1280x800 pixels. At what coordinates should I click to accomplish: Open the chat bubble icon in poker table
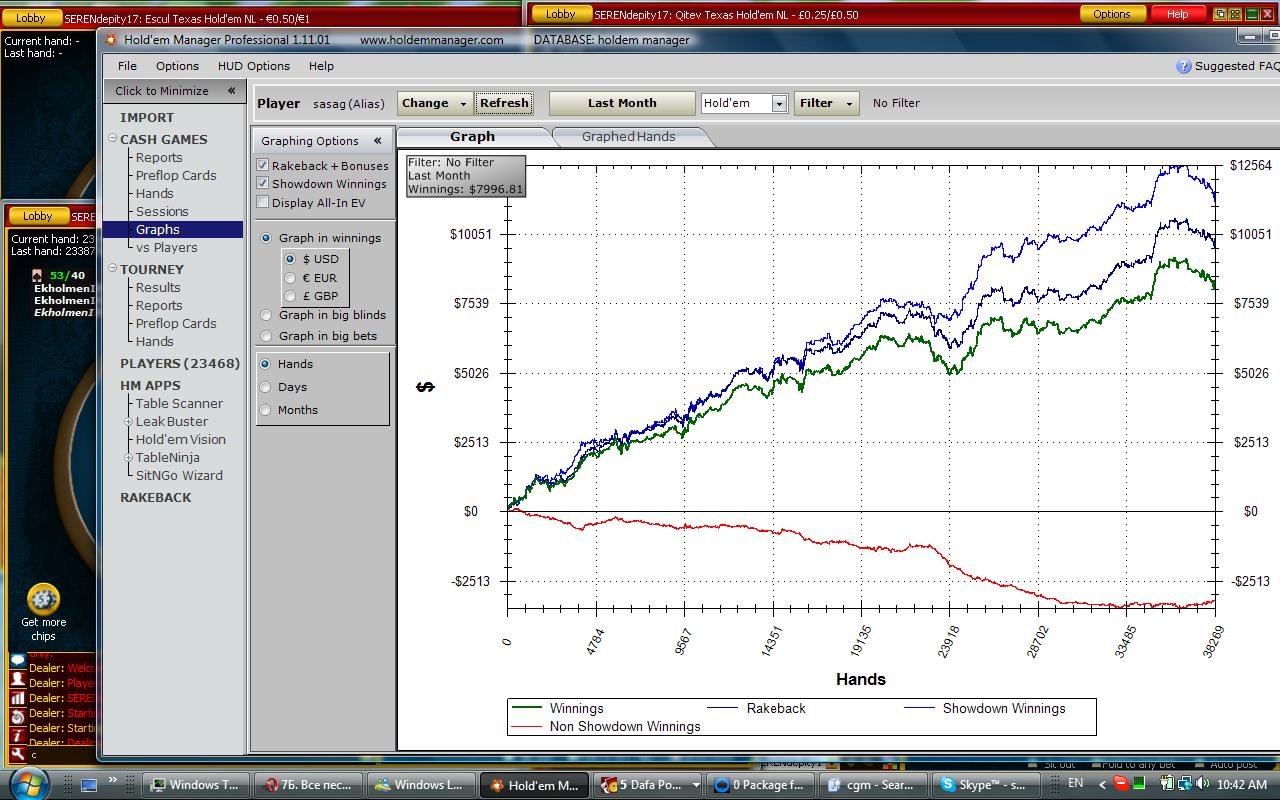coord(17,661)
